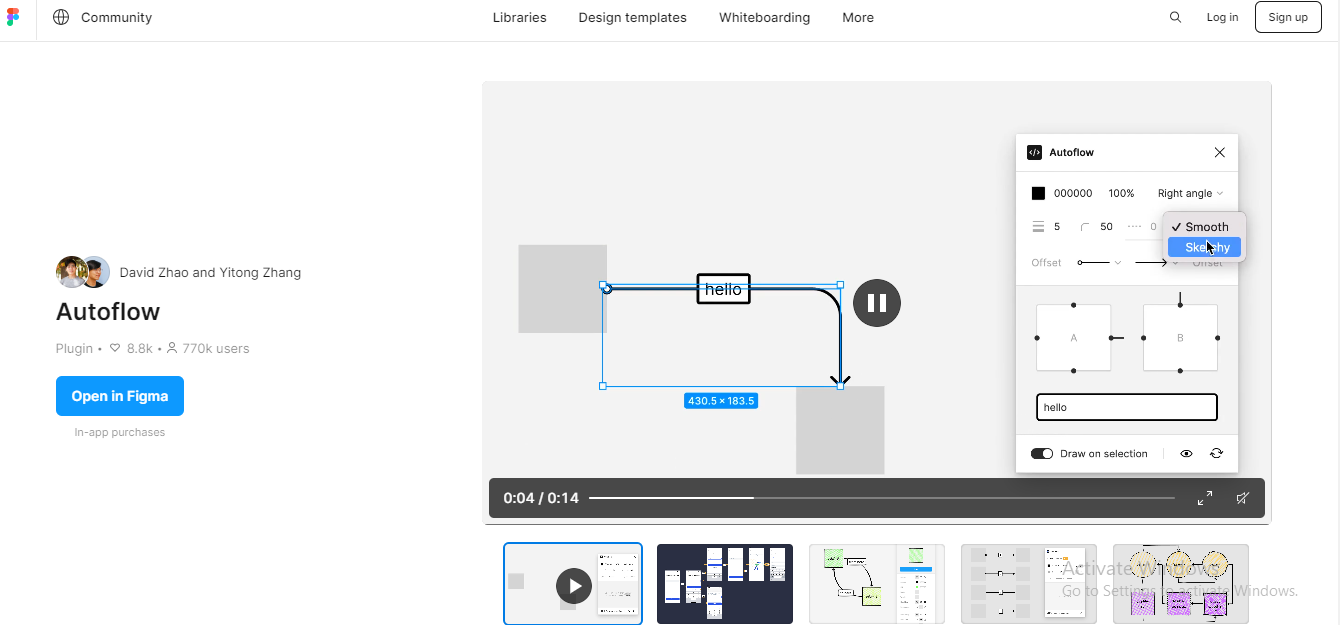The height and width of the screenshot is (625, 1340).
Task: Open the Whiteboarding nav item
Action: (x=764, y=17)
